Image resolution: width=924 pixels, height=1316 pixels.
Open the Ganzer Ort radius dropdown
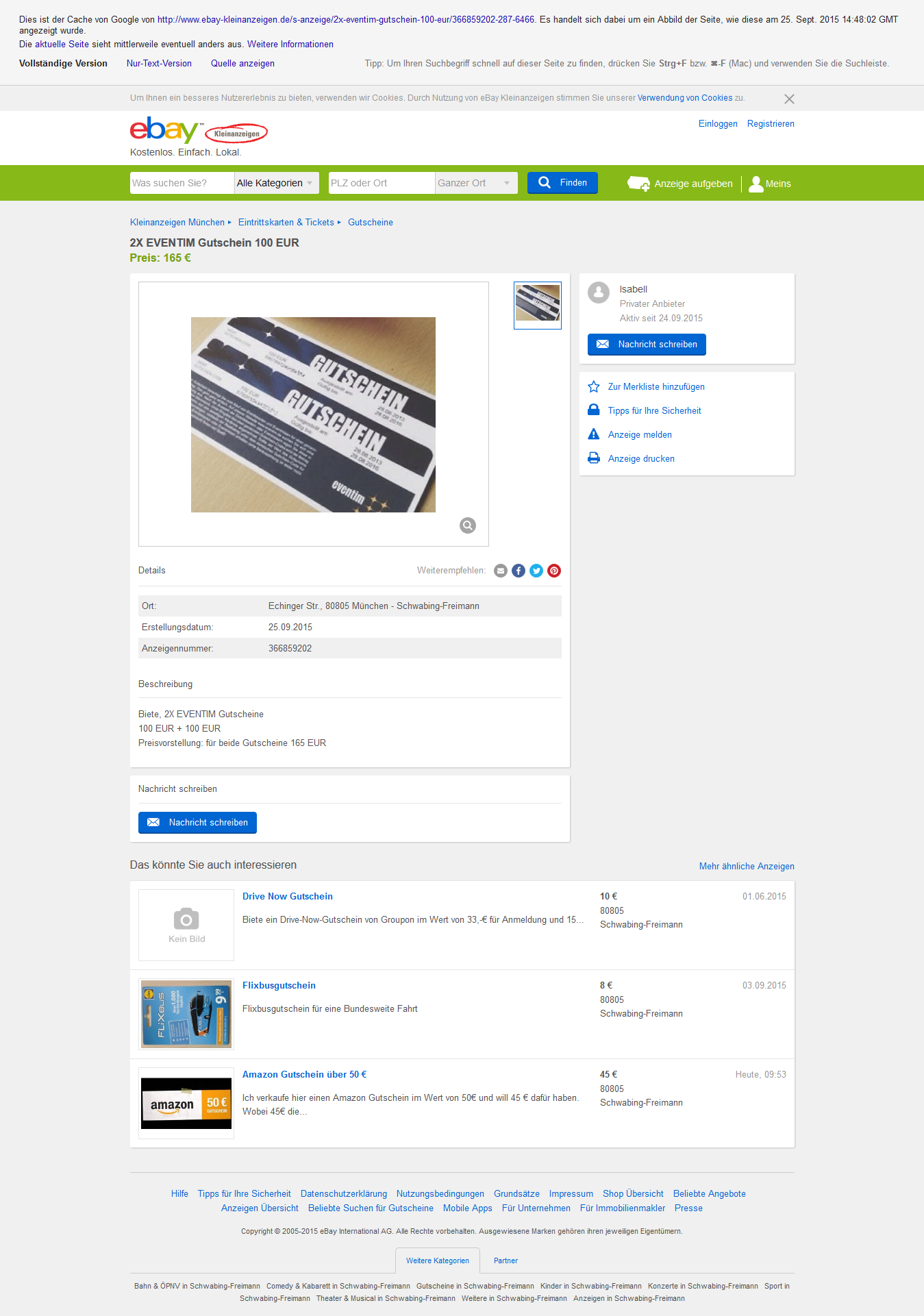pos(476,183)
